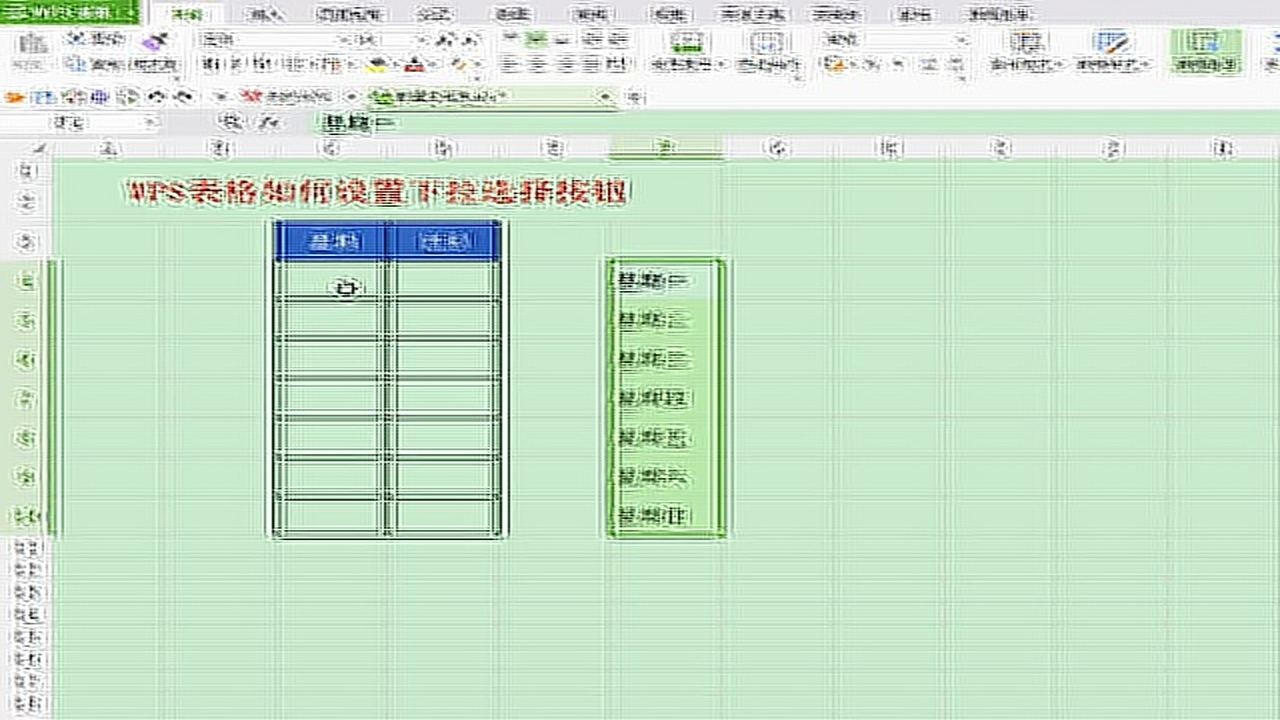
Task: Click the fx insert function icon
Action: point(268,123)
